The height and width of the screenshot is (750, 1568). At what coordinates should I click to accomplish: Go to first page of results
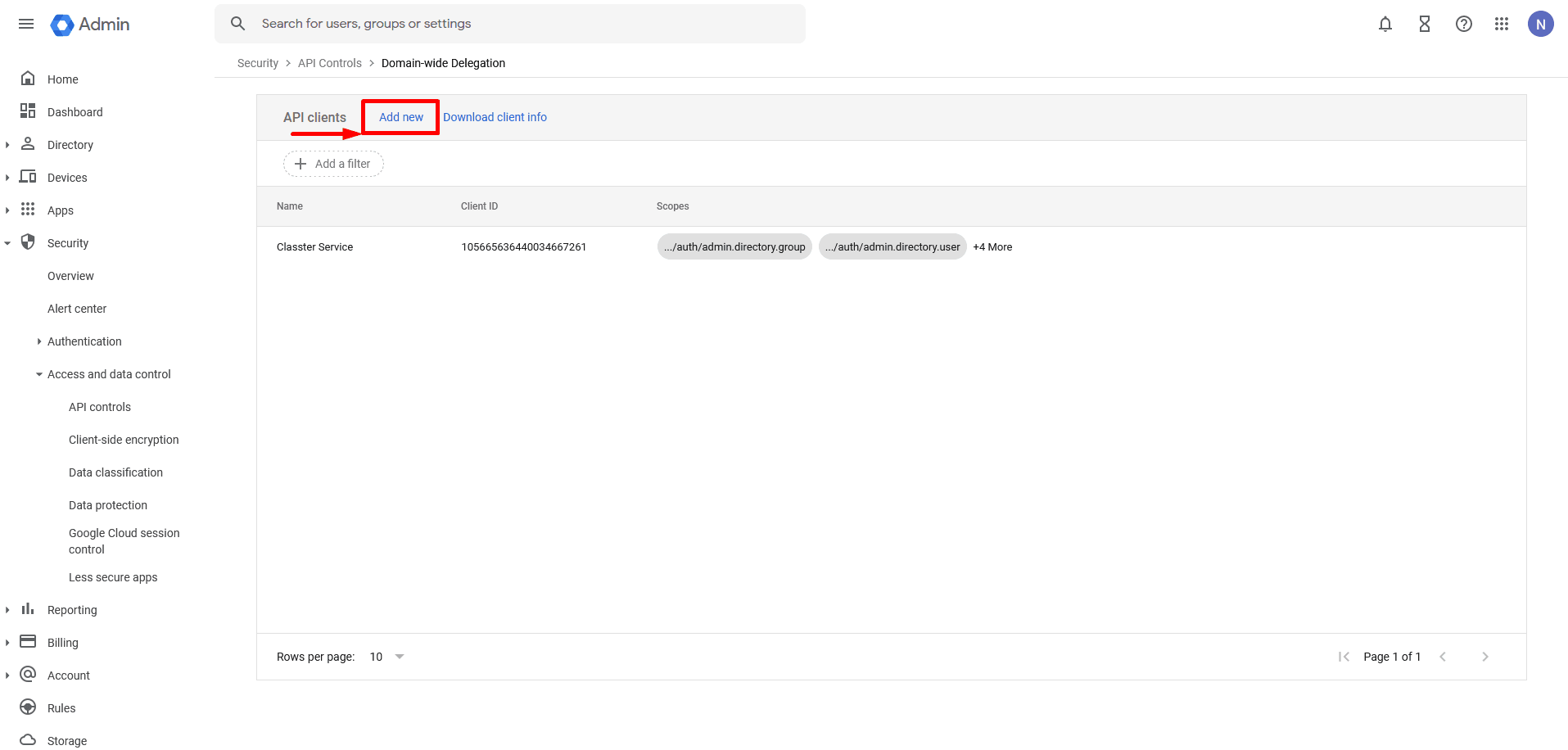point(1344,657)
